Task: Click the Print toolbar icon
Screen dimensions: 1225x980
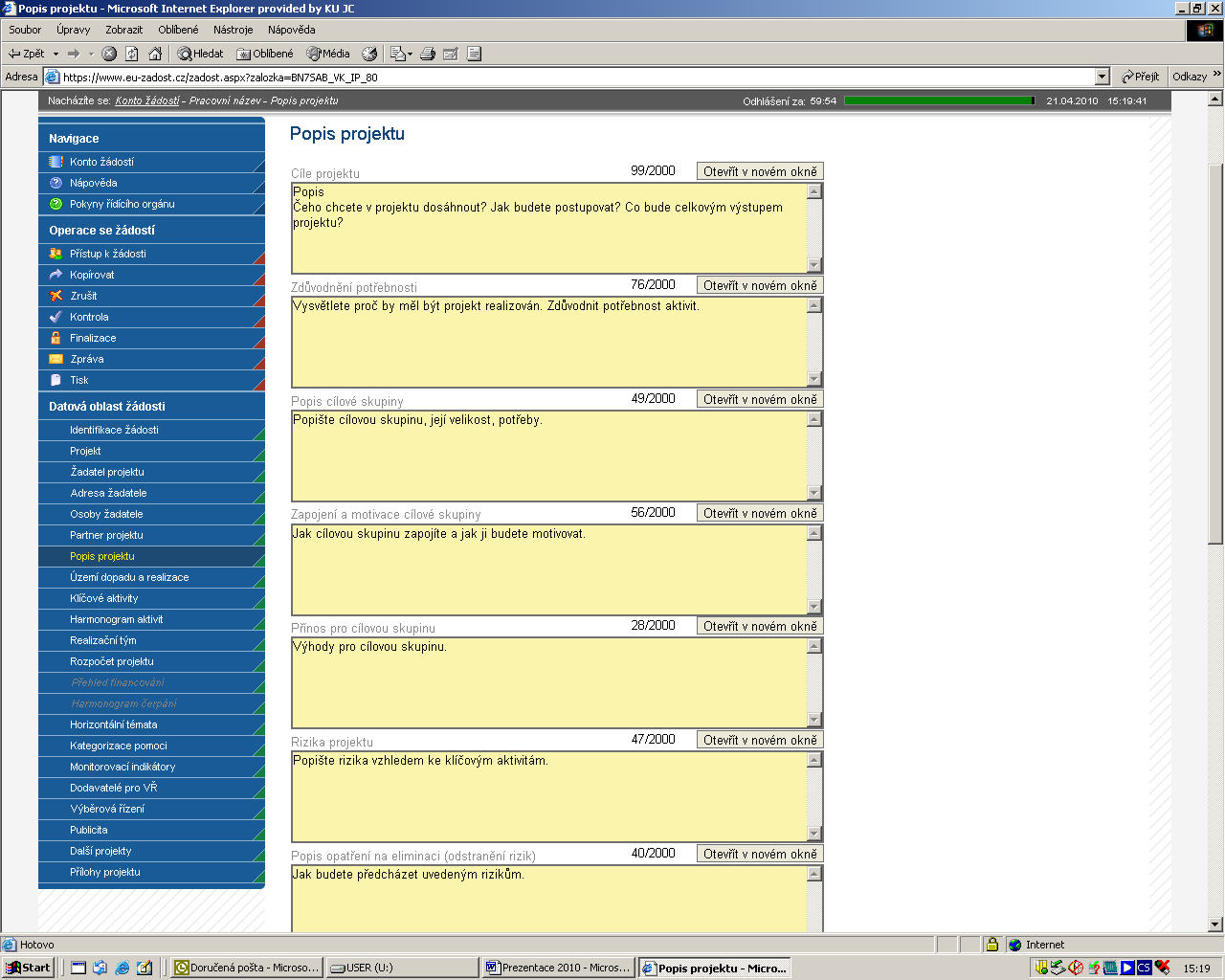Action: 428,54
